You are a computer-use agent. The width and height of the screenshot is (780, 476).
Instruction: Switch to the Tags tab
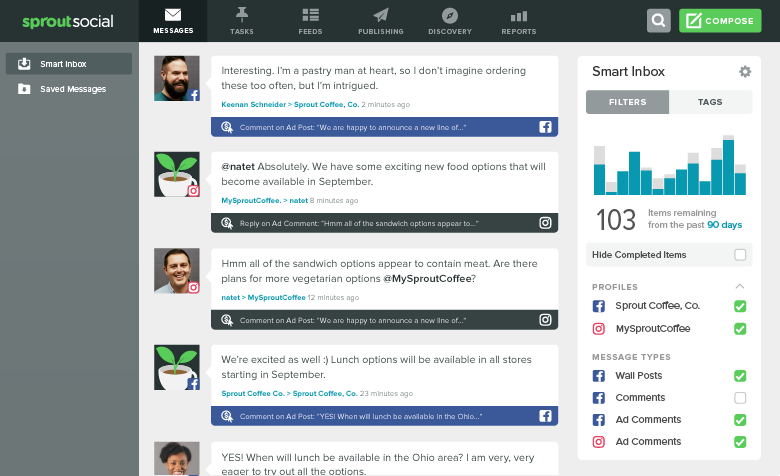tap(710, 102)
